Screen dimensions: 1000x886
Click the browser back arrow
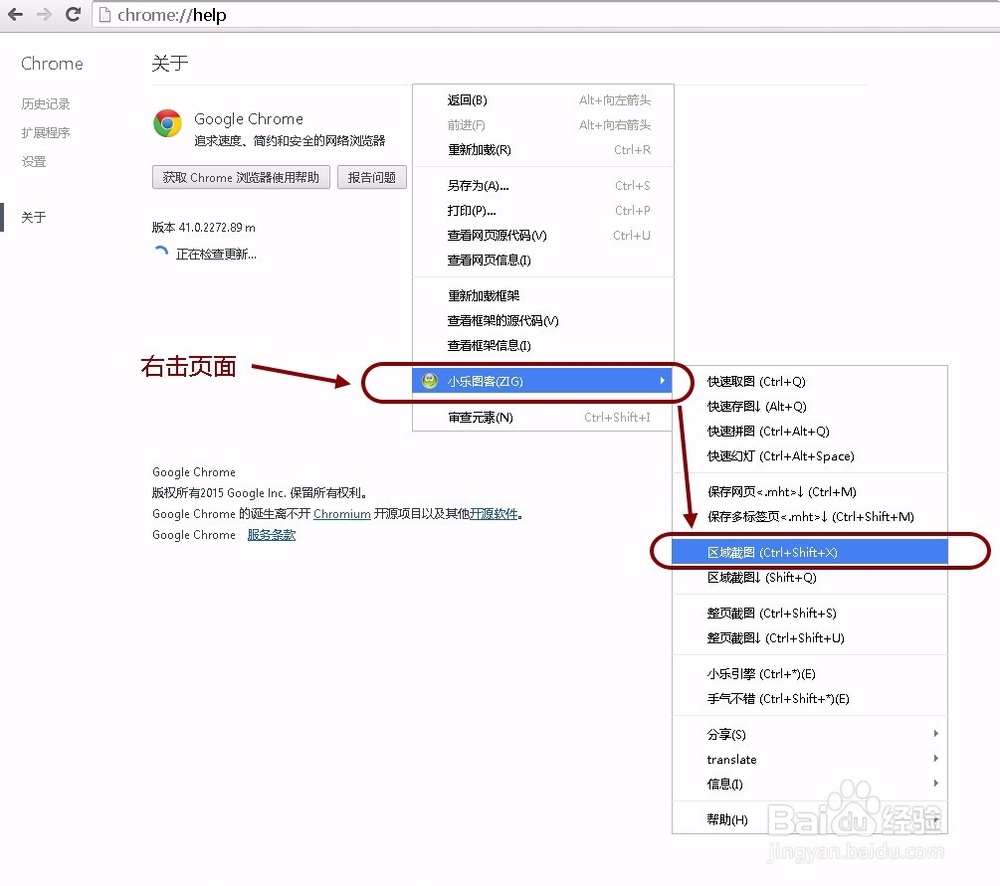pos(15,14)
